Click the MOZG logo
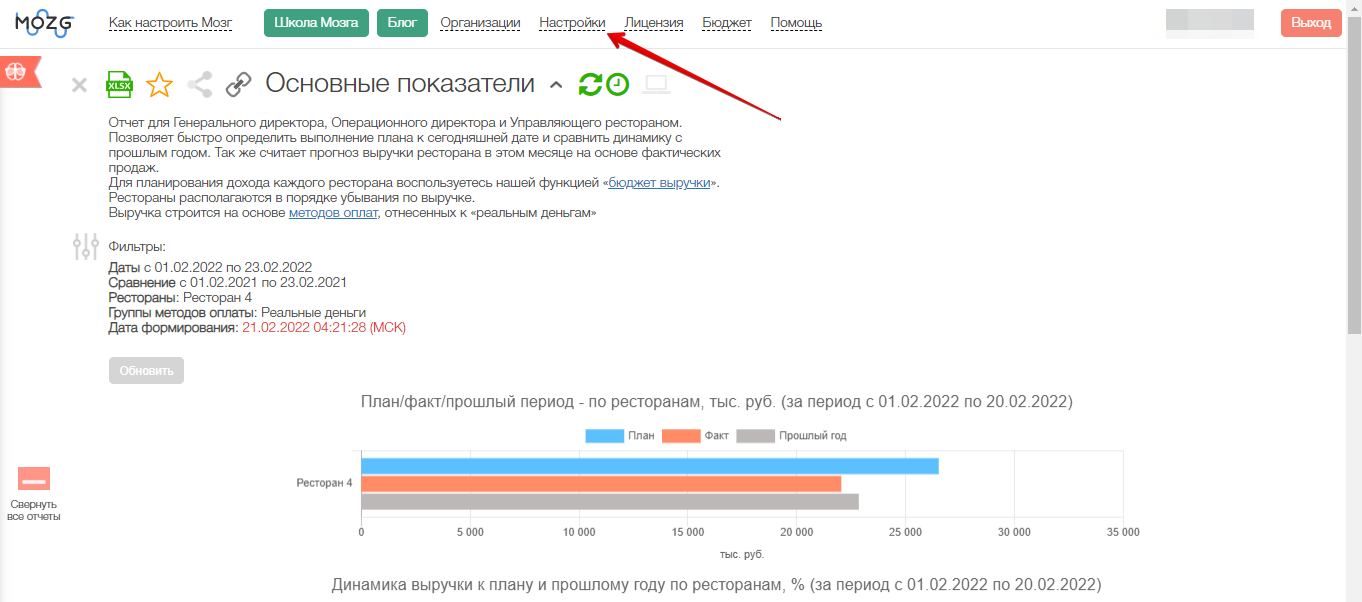The width and height of the screenshot is (1362, 602). (x=46, y=23)
